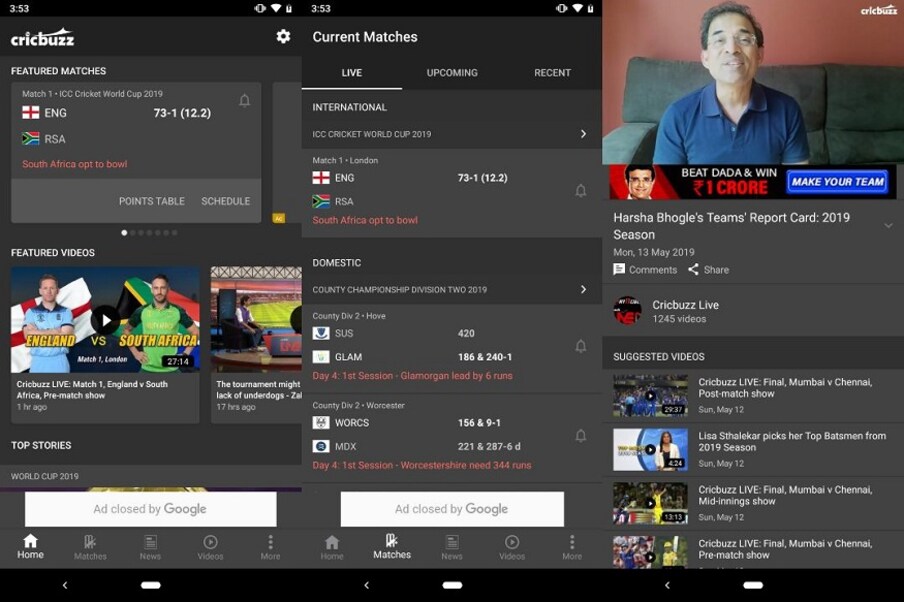The image size is (904, 602).
Task: Open settings gear on Cricbuzz home
Action: click(283, 36)
